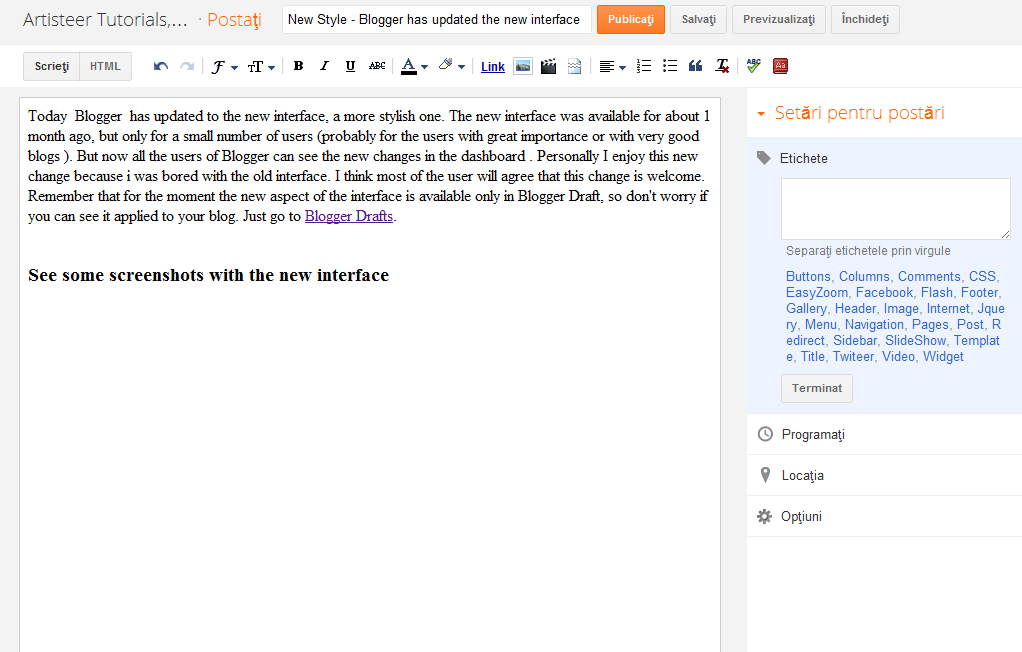Switch to Scrieți compose mode

(51, 67)
